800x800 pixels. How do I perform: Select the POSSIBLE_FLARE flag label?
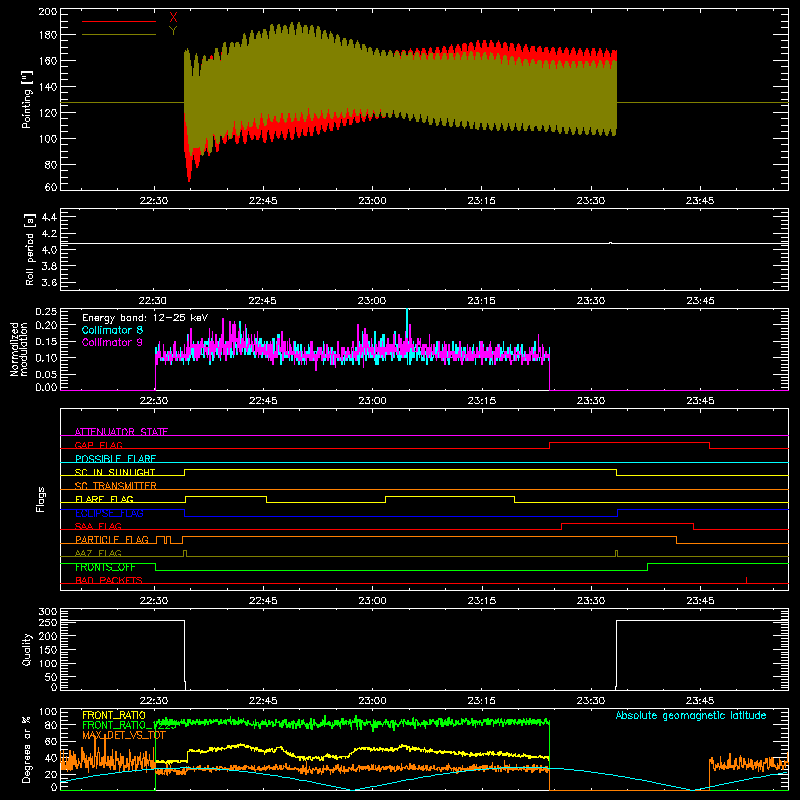(x=115, y=459)
